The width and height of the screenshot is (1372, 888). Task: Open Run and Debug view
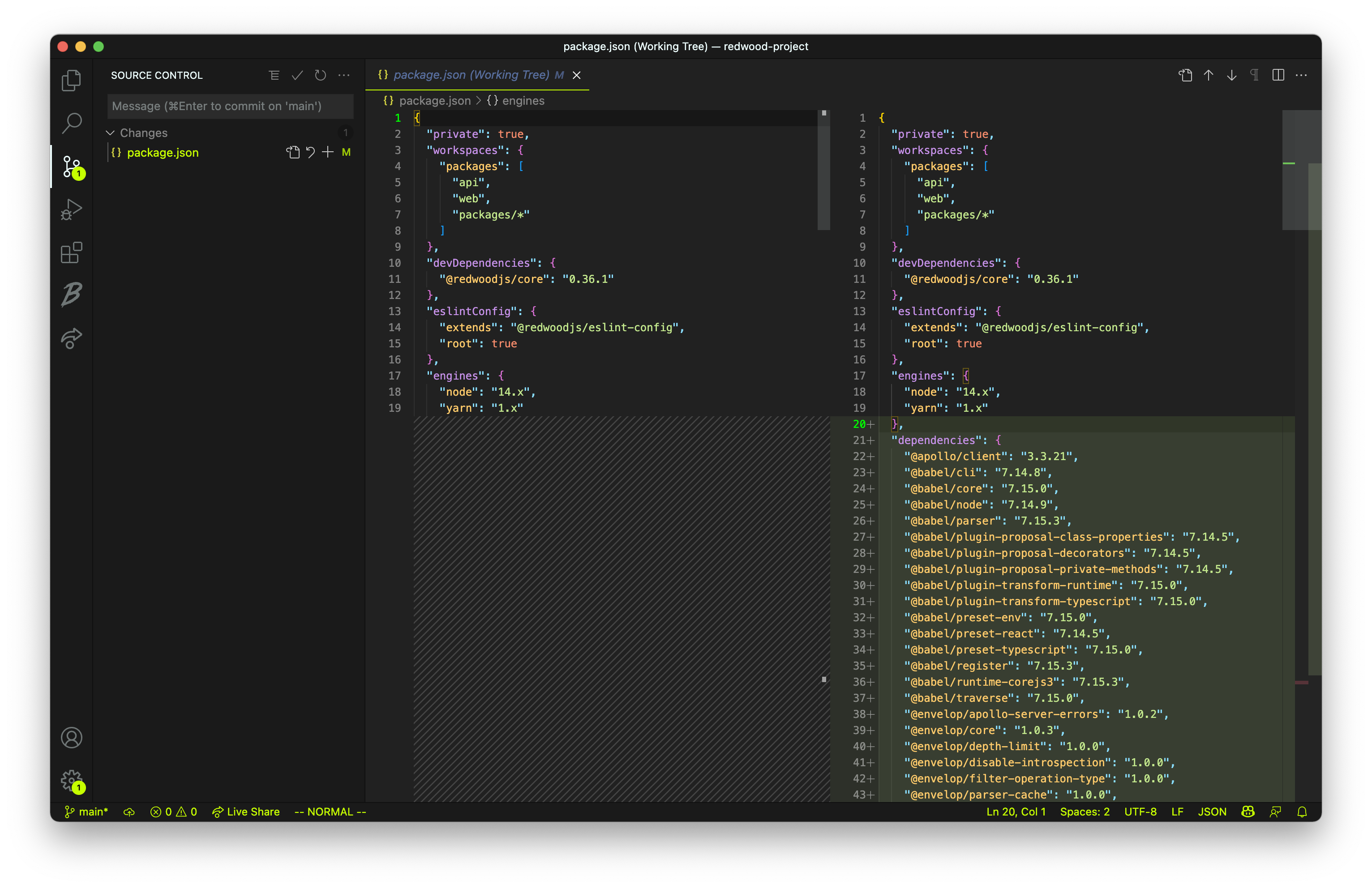point(72,210)
